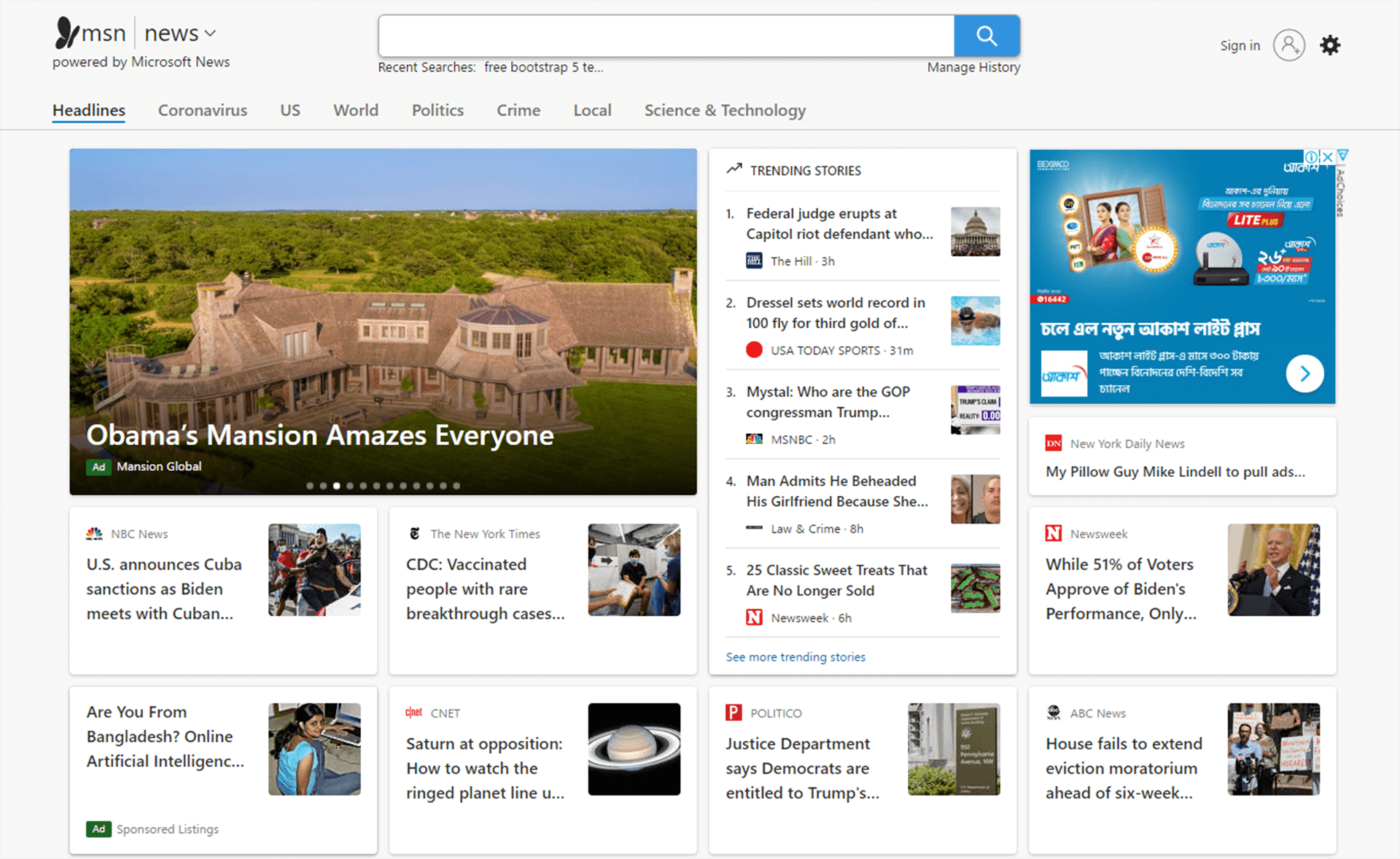
Task: Click the Newsweek logo in trending list
Action: point(754,618)
